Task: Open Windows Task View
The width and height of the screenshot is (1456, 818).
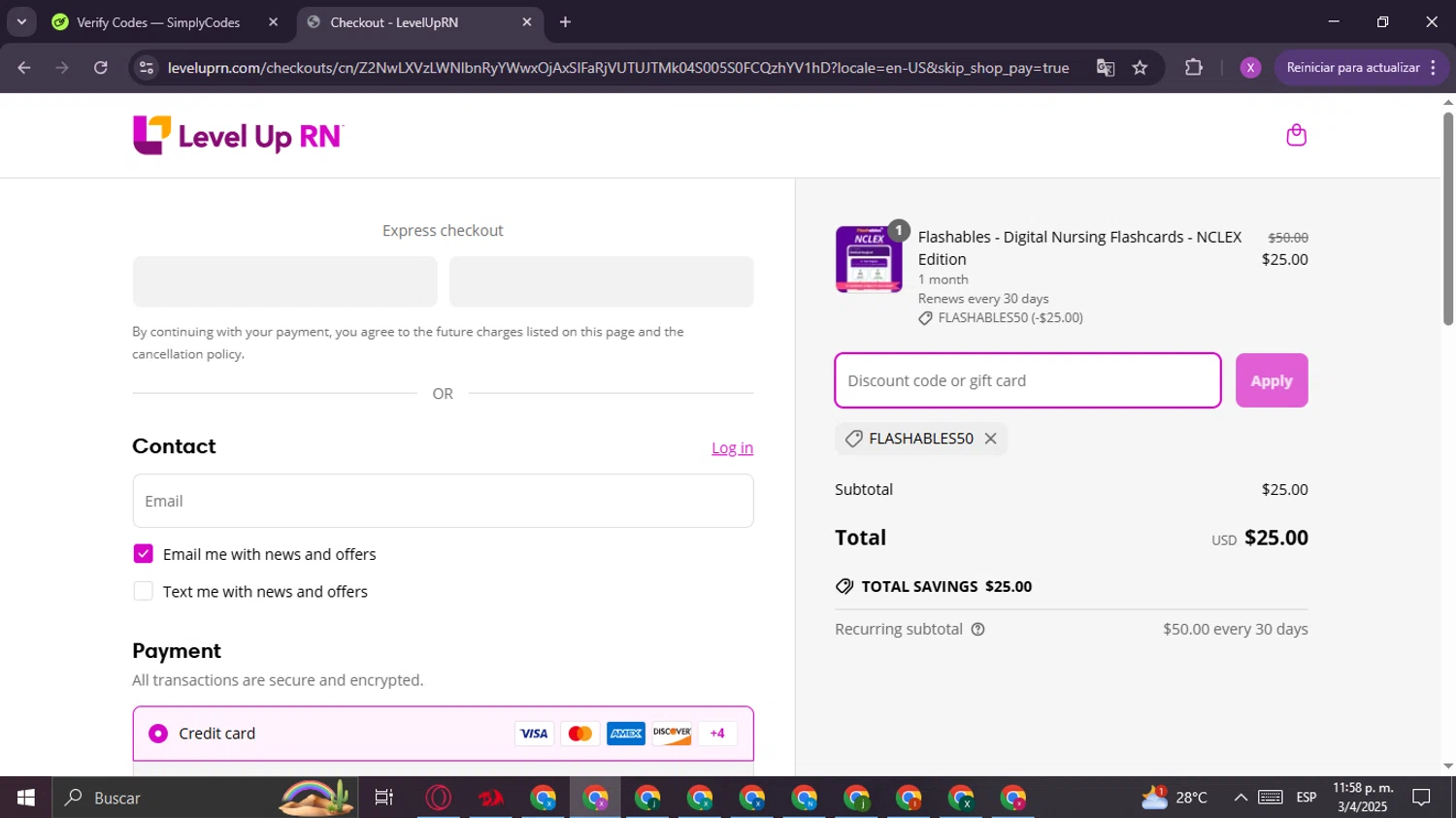Action: point(384,798)
